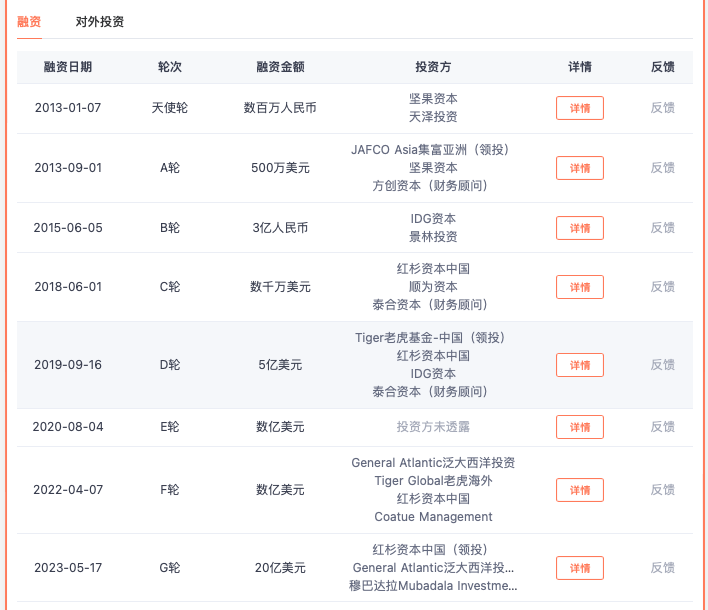Viewport: 708px width, 610px height.
Task: Open 详情 for the 天使轮 round
Action: 579,108
